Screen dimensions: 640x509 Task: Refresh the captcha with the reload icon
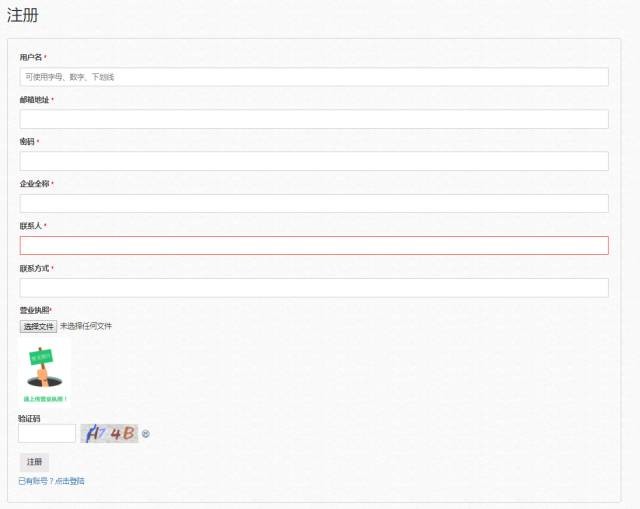[146, 434]
